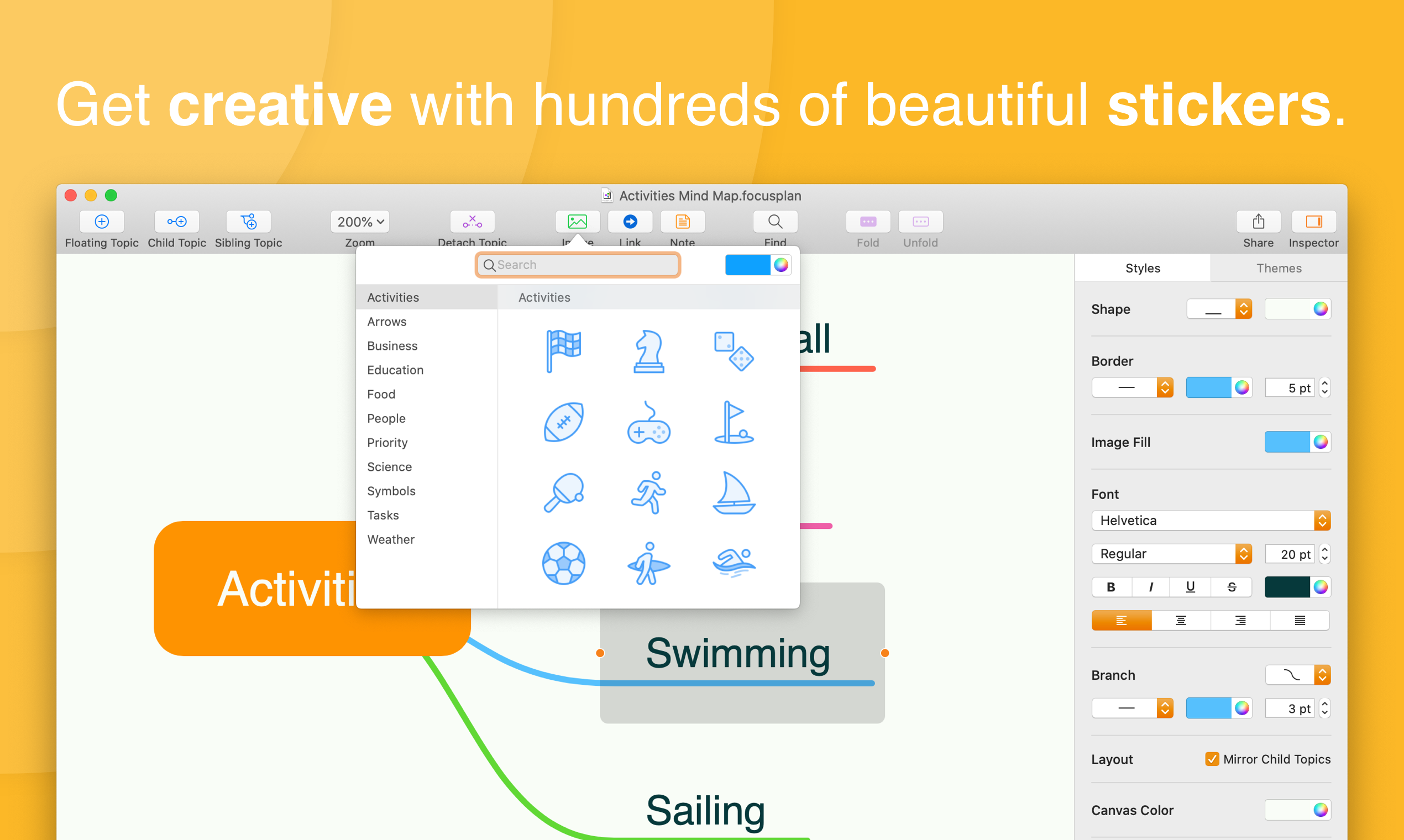Pick the American football sticker
The image size is (1404, 840).
pyautogui.click(x=563, y=422)
